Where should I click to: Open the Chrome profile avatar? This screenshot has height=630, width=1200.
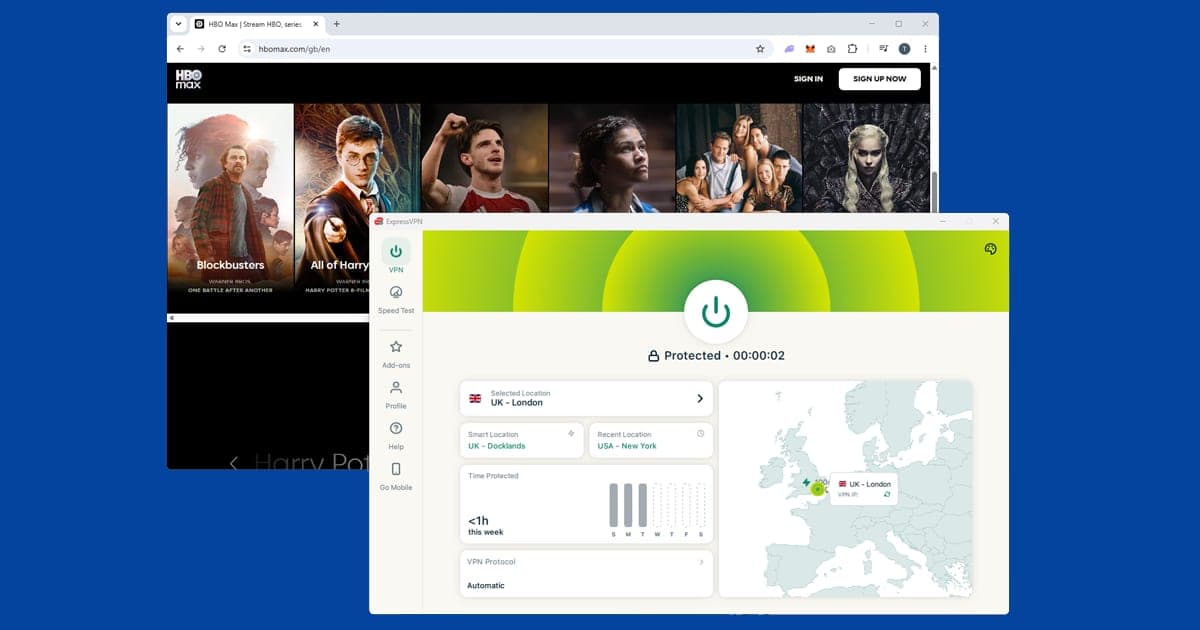coord(904,48)
